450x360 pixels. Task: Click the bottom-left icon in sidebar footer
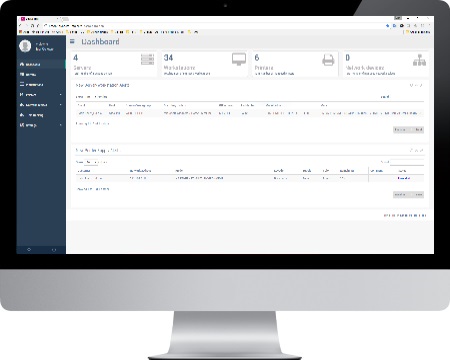[29, 249]
